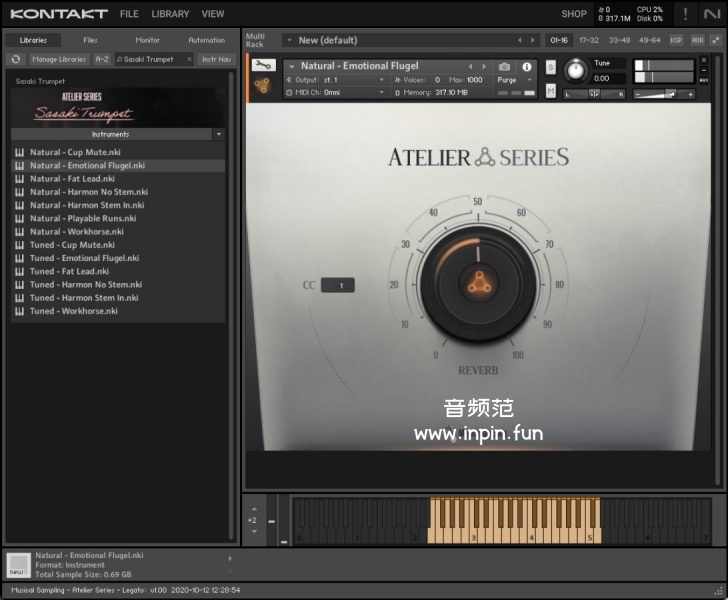Refresh the library browser

16,59
